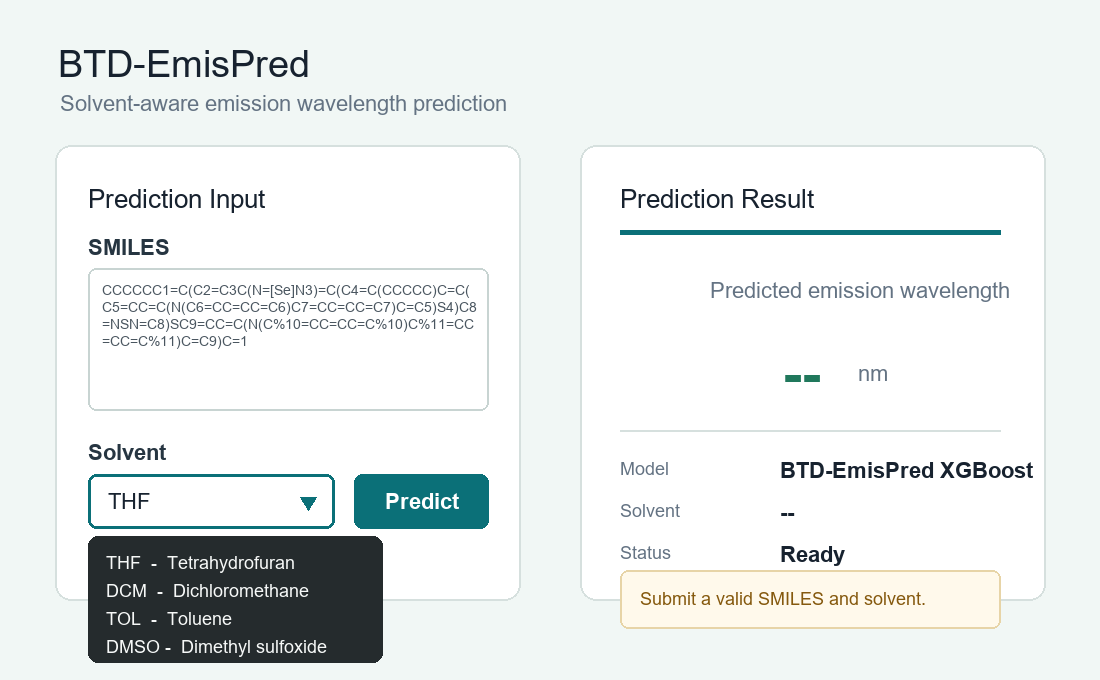Click the Prediction Result heading

tap(716, 199)
